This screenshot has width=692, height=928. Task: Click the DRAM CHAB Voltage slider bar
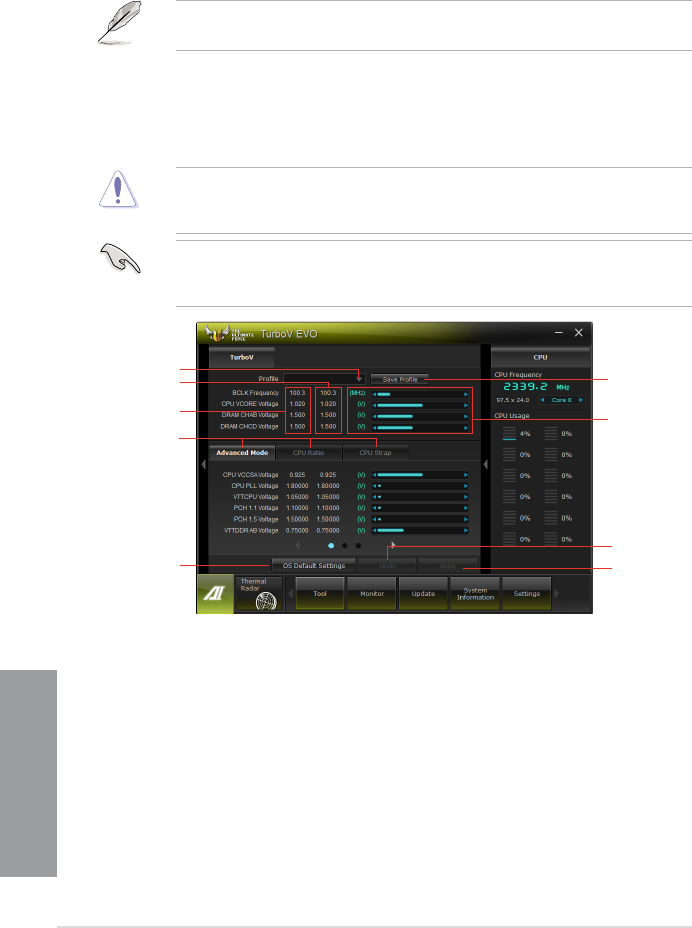(x=420, y=416)
